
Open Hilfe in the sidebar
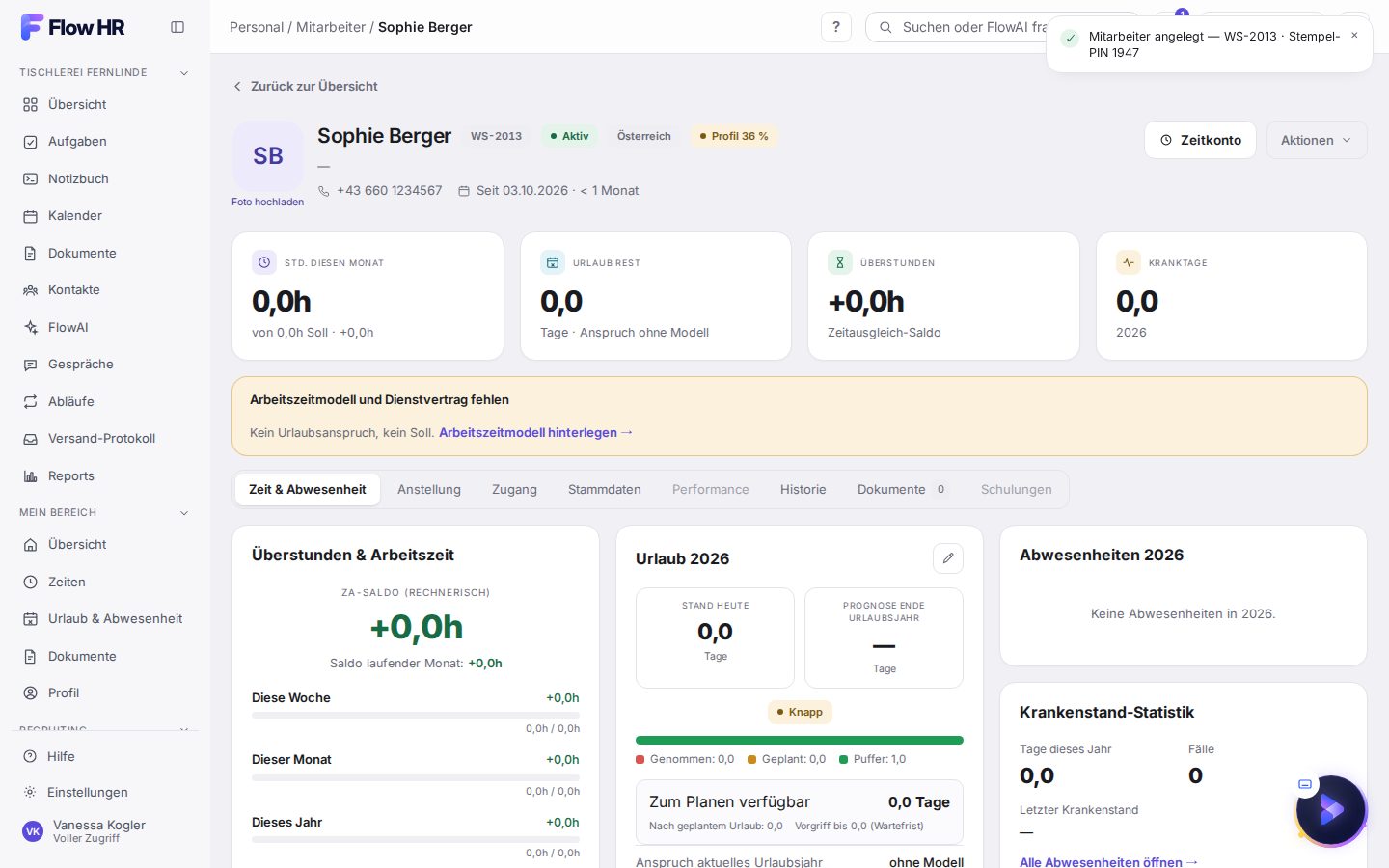tap(105, 757)
